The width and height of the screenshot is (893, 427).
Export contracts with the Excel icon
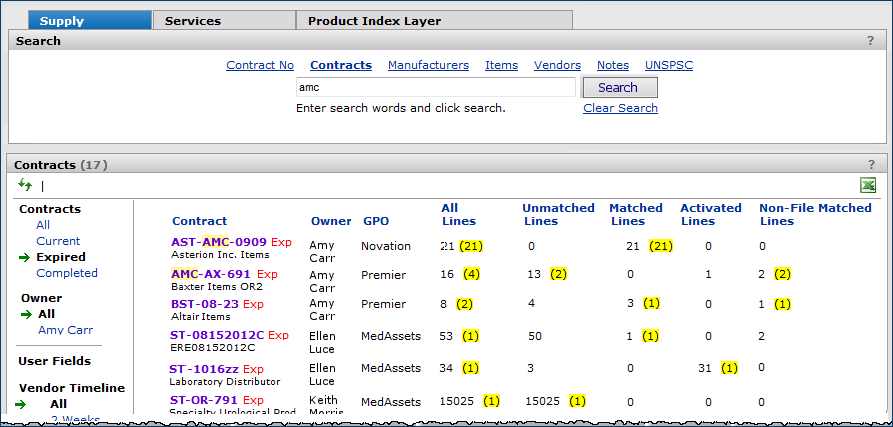tap(868, 185)
